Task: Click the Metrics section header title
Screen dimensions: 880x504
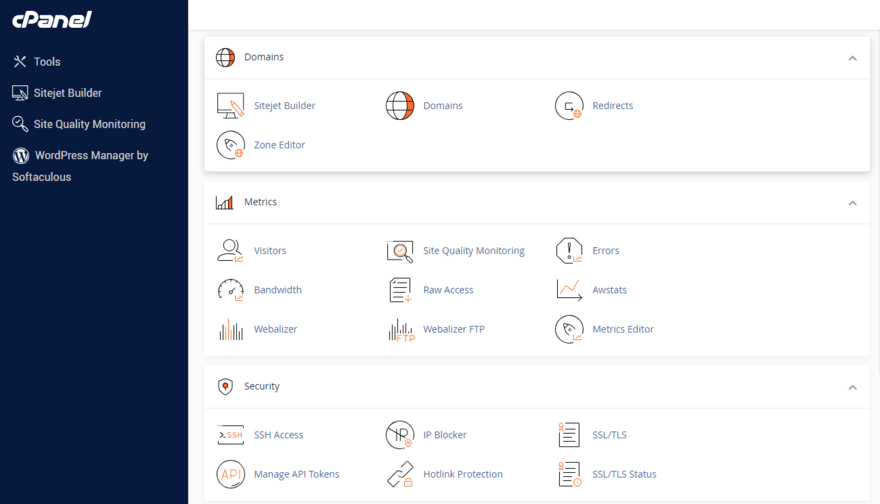Action: pyautogui.click(x=260, y=202)
